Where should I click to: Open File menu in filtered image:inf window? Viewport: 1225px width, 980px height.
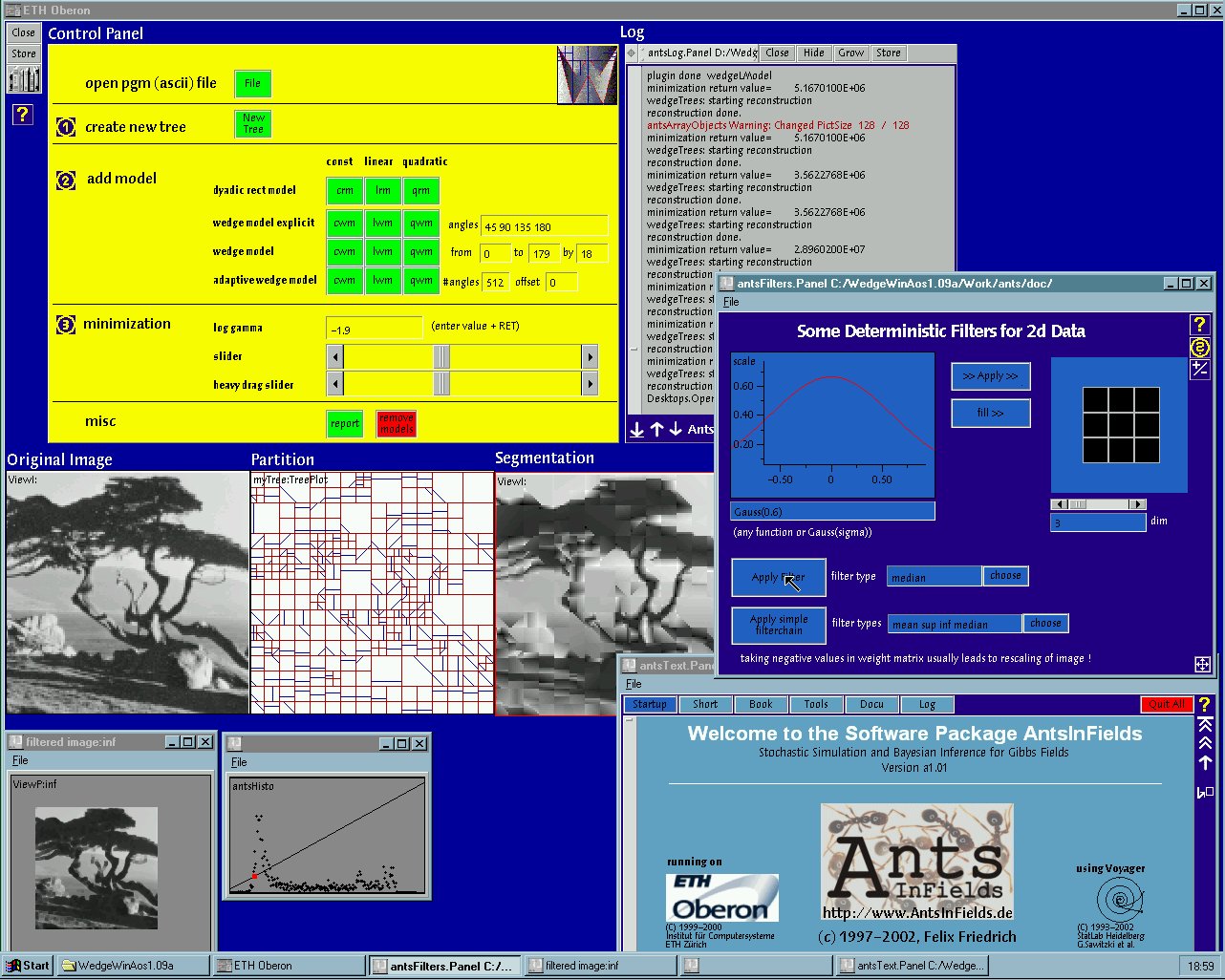click(x=20, y=760)
